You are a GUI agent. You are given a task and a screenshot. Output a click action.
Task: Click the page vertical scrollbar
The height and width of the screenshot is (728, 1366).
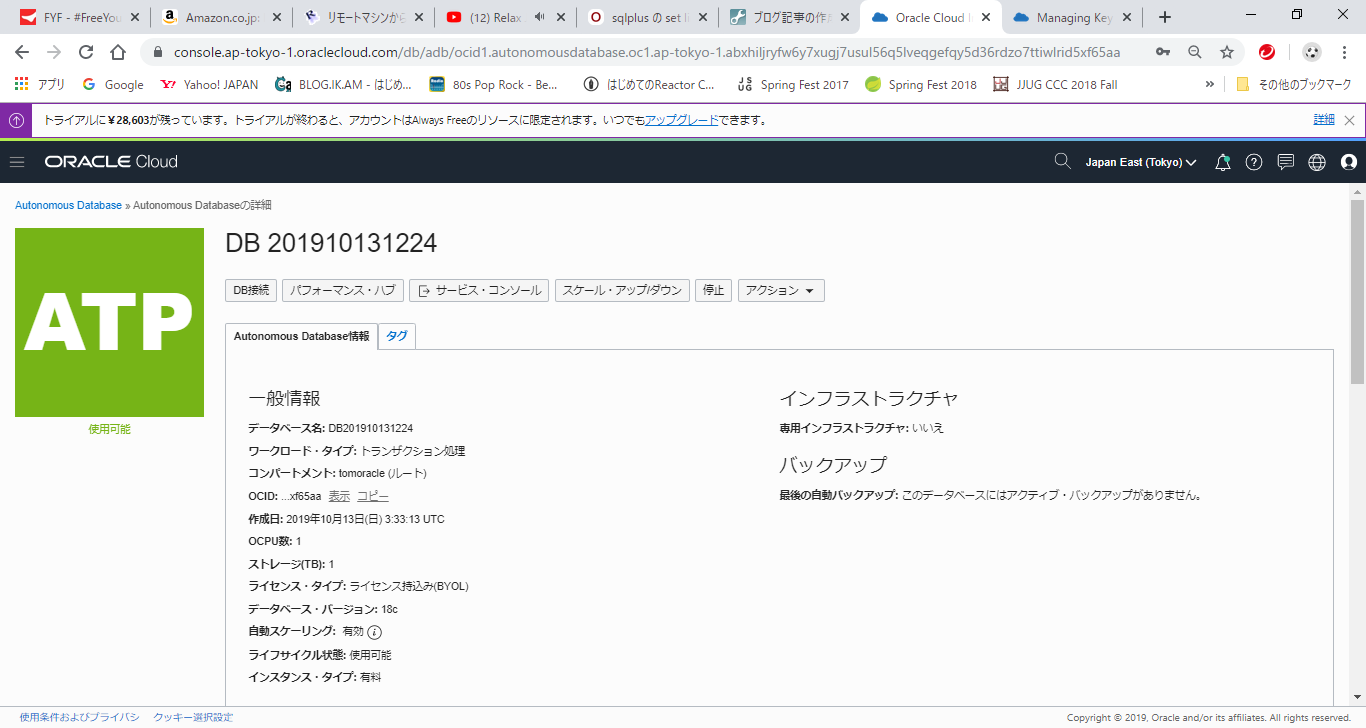[x=1358, y=291]
